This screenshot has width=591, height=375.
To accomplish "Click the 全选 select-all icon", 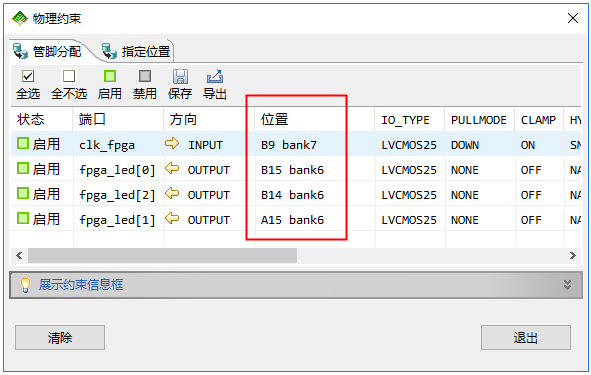I will tap(28, 76).
